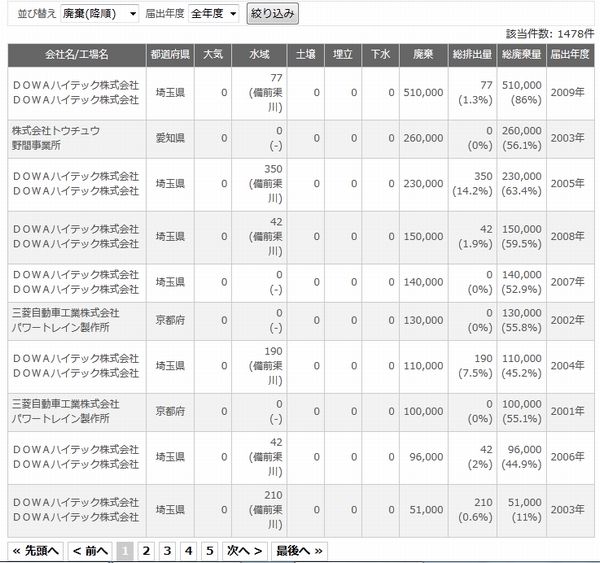Screen dimensions: 600x563
Task: Click the 140,000 廃棄 value cell
Action: pyautogui.click(x=423, y=282)
